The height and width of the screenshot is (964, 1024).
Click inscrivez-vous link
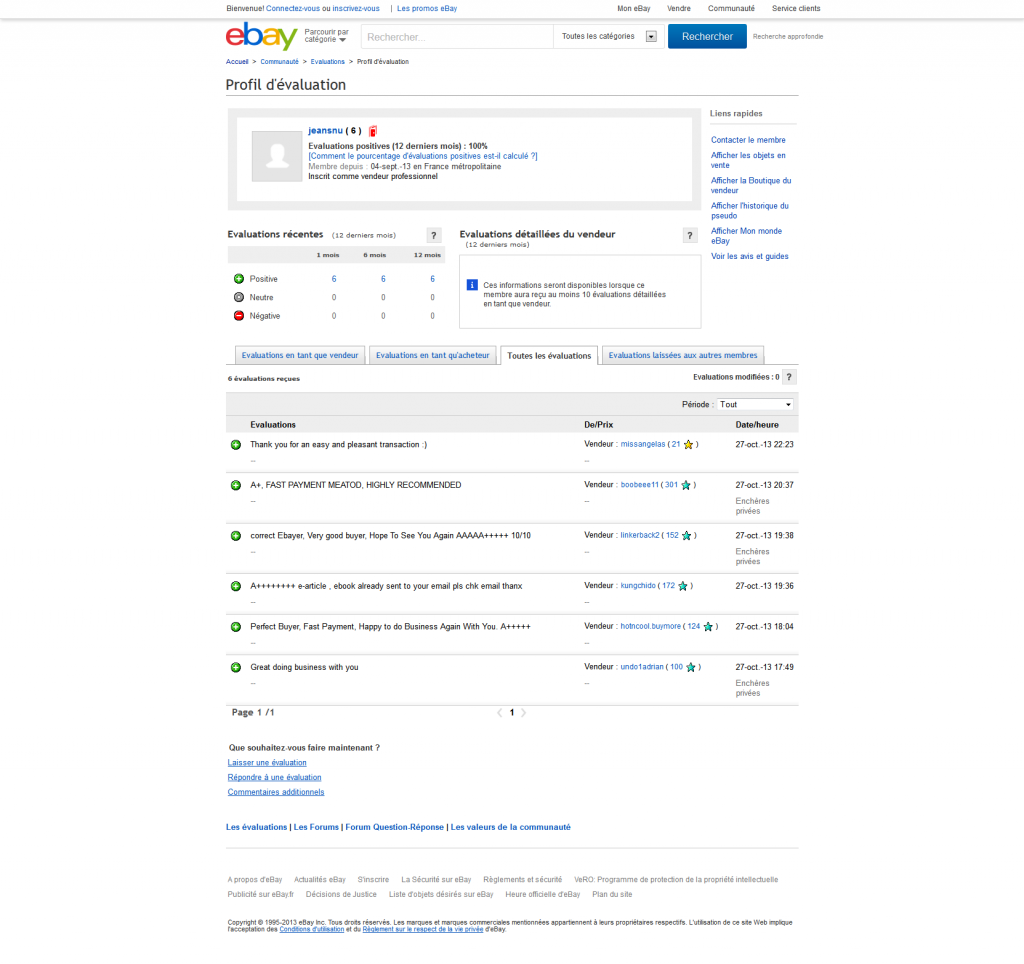point(356,8)
